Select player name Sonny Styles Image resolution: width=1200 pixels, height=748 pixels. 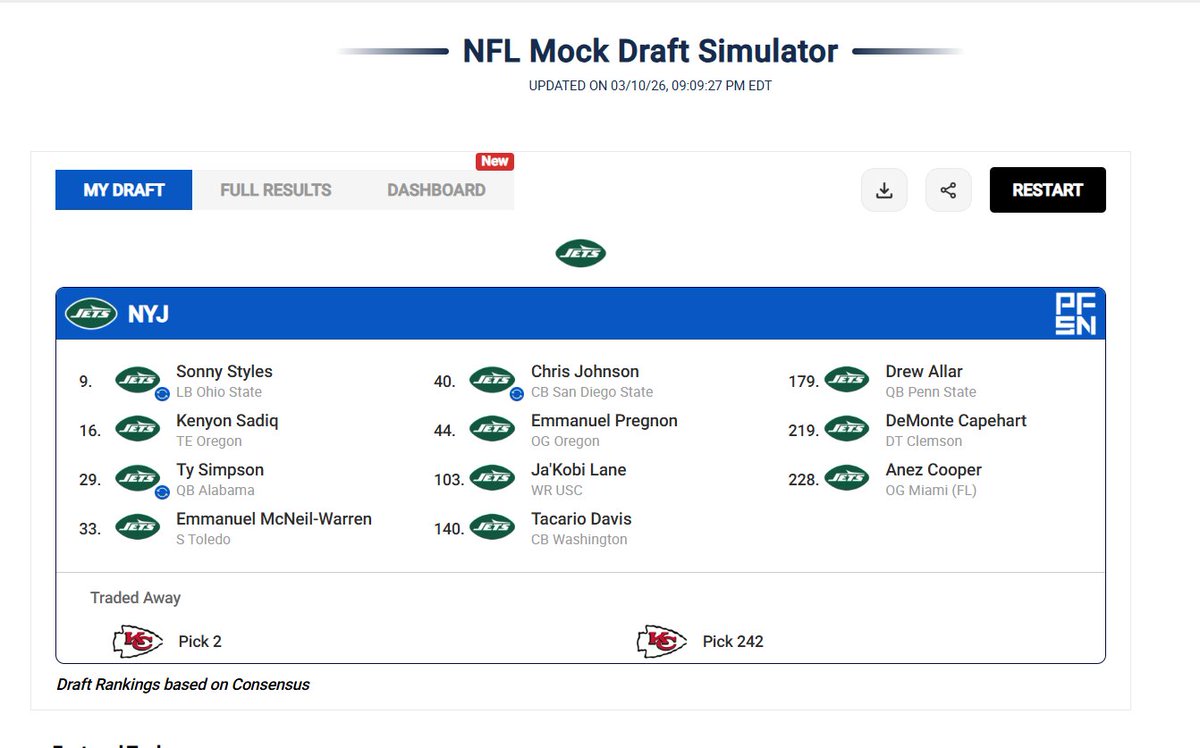pyautogui.click(x=224, y=371)
